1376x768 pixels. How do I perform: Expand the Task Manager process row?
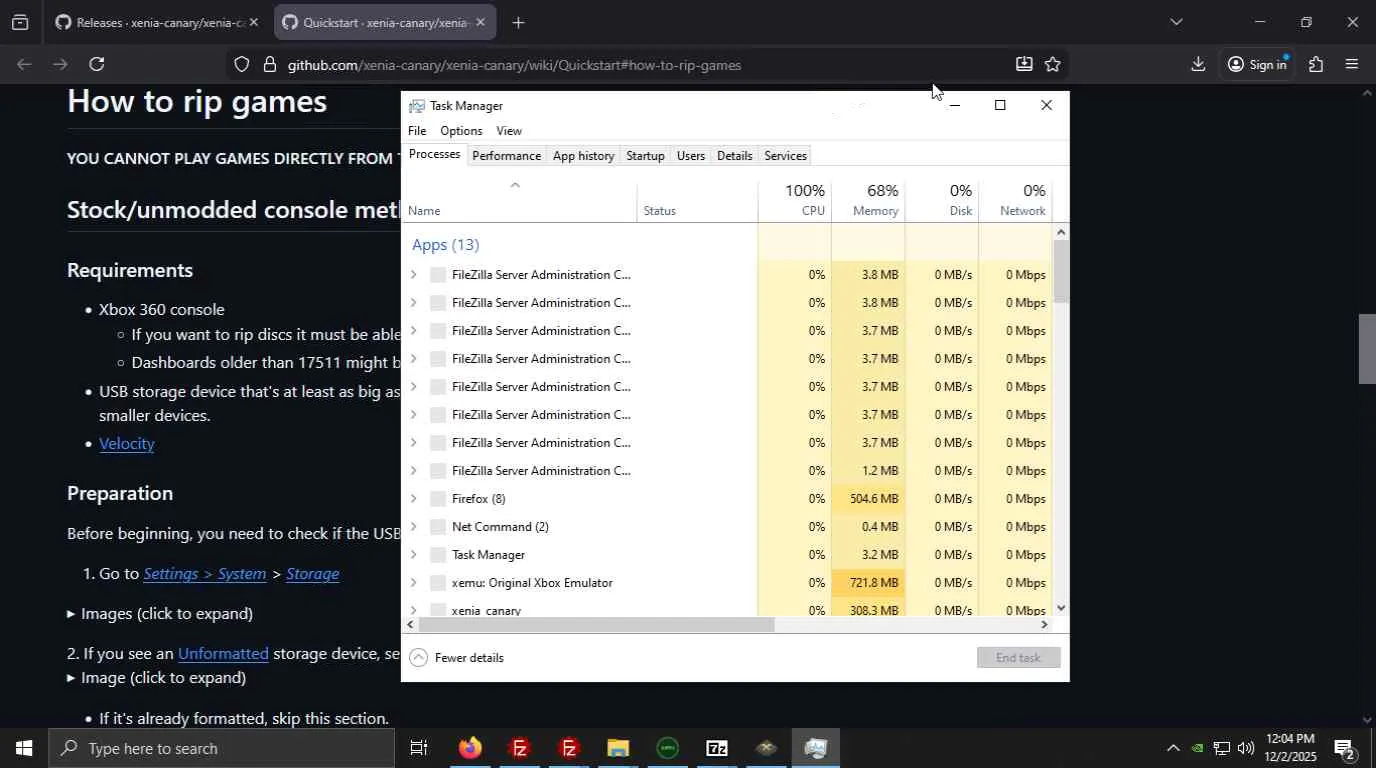coord(413,555)
